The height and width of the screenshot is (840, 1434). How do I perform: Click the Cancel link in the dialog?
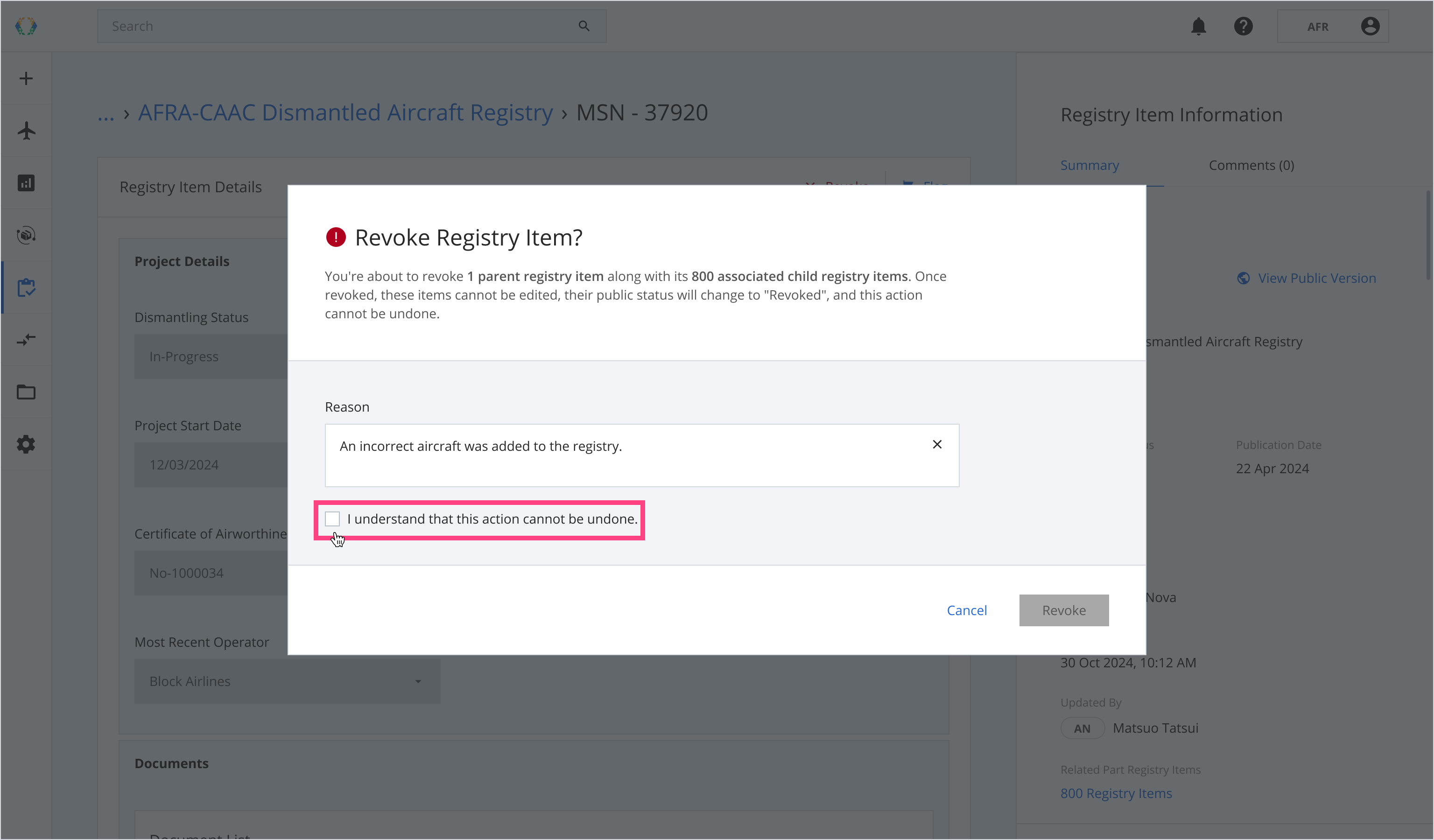pyautogui.click(x=966, y=610)
